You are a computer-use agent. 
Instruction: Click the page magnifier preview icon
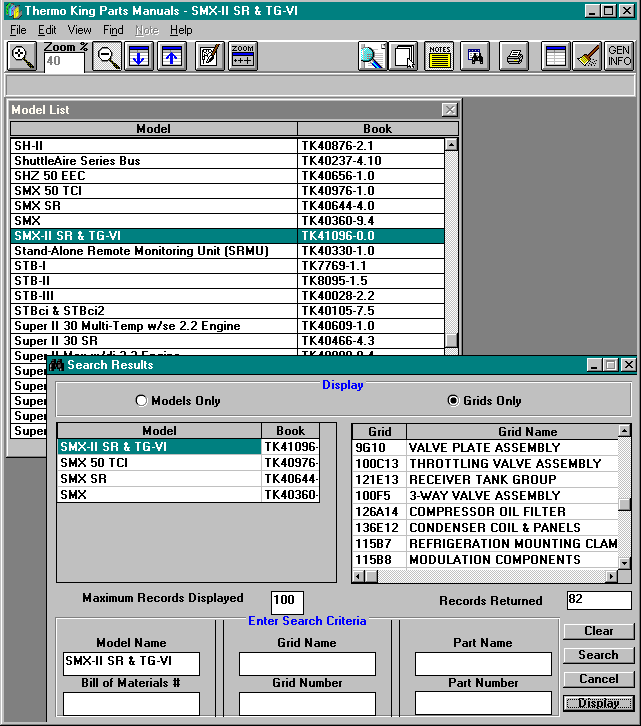click(372, 56)
